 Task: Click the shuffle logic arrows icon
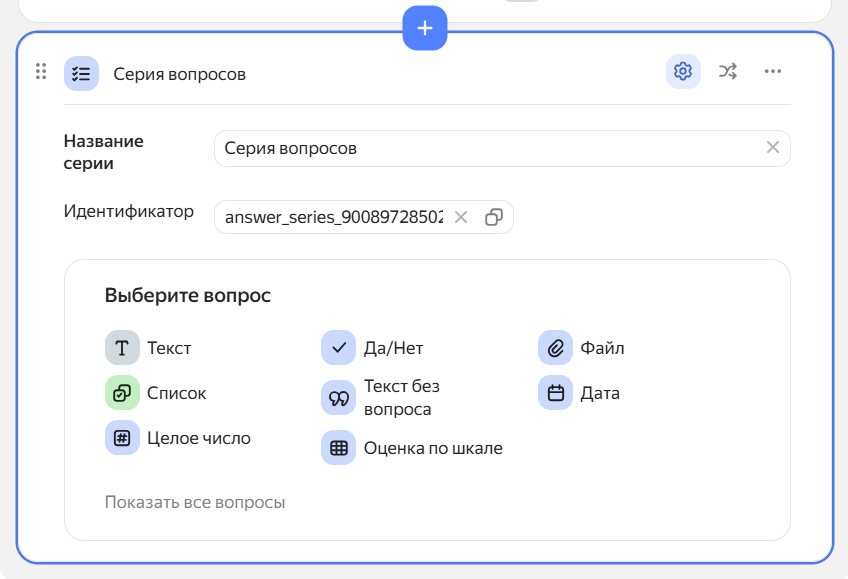[x=728, y=72]
